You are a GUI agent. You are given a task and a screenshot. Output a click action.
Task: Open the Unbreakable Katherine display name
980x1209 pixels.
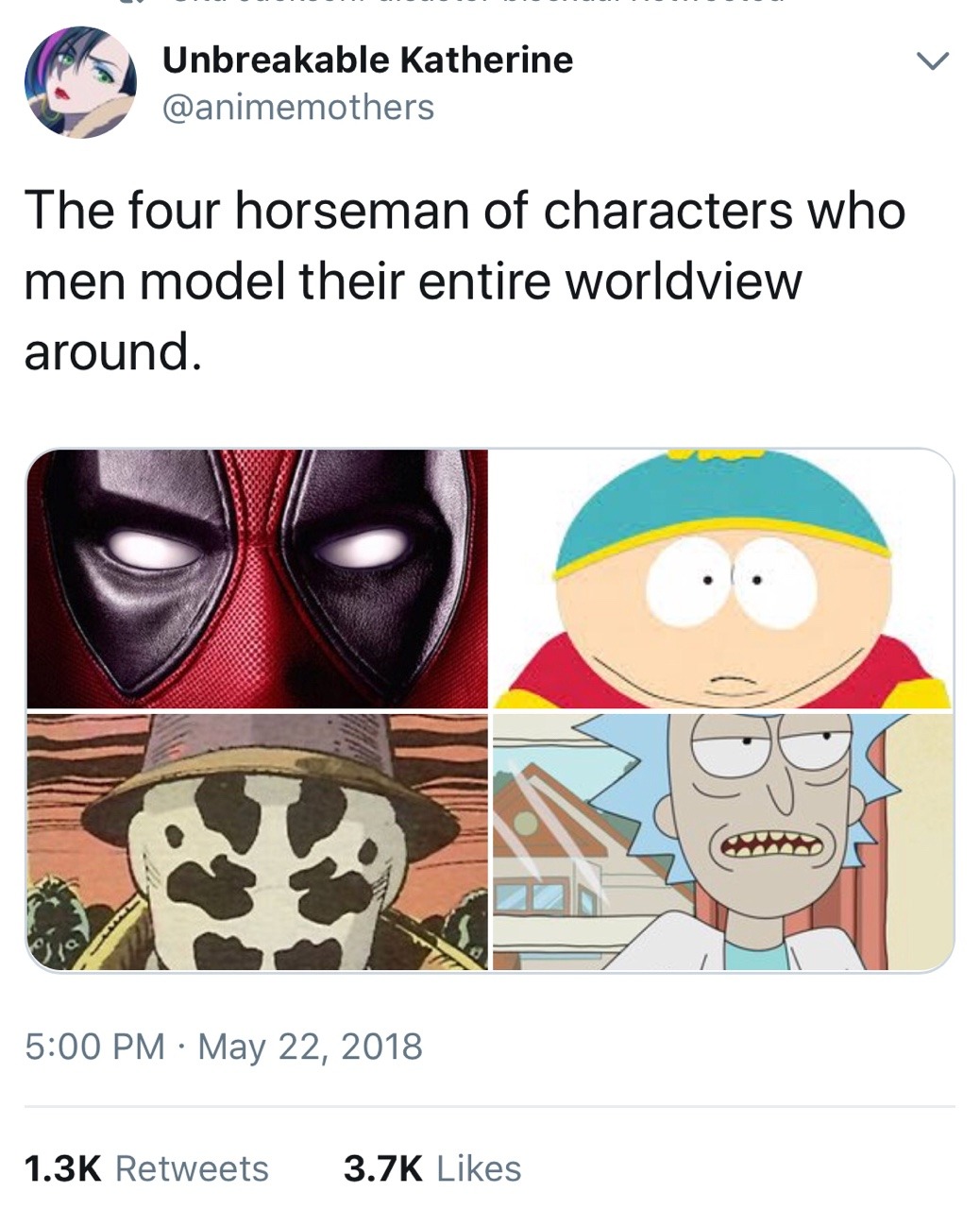pyautogui.click(x=367, y=60)
